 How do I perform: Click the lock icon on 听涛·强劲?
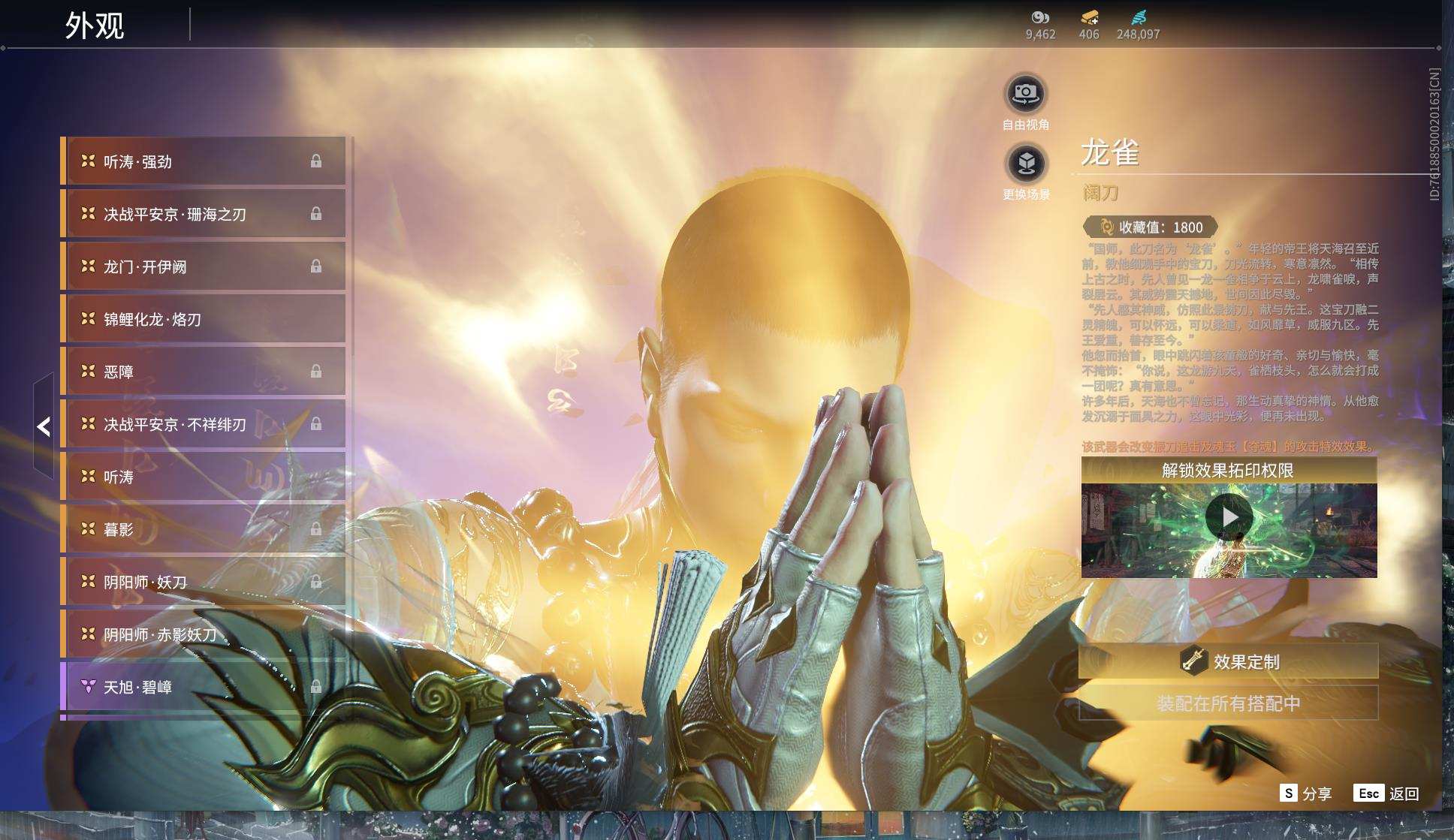click(316, 161)
